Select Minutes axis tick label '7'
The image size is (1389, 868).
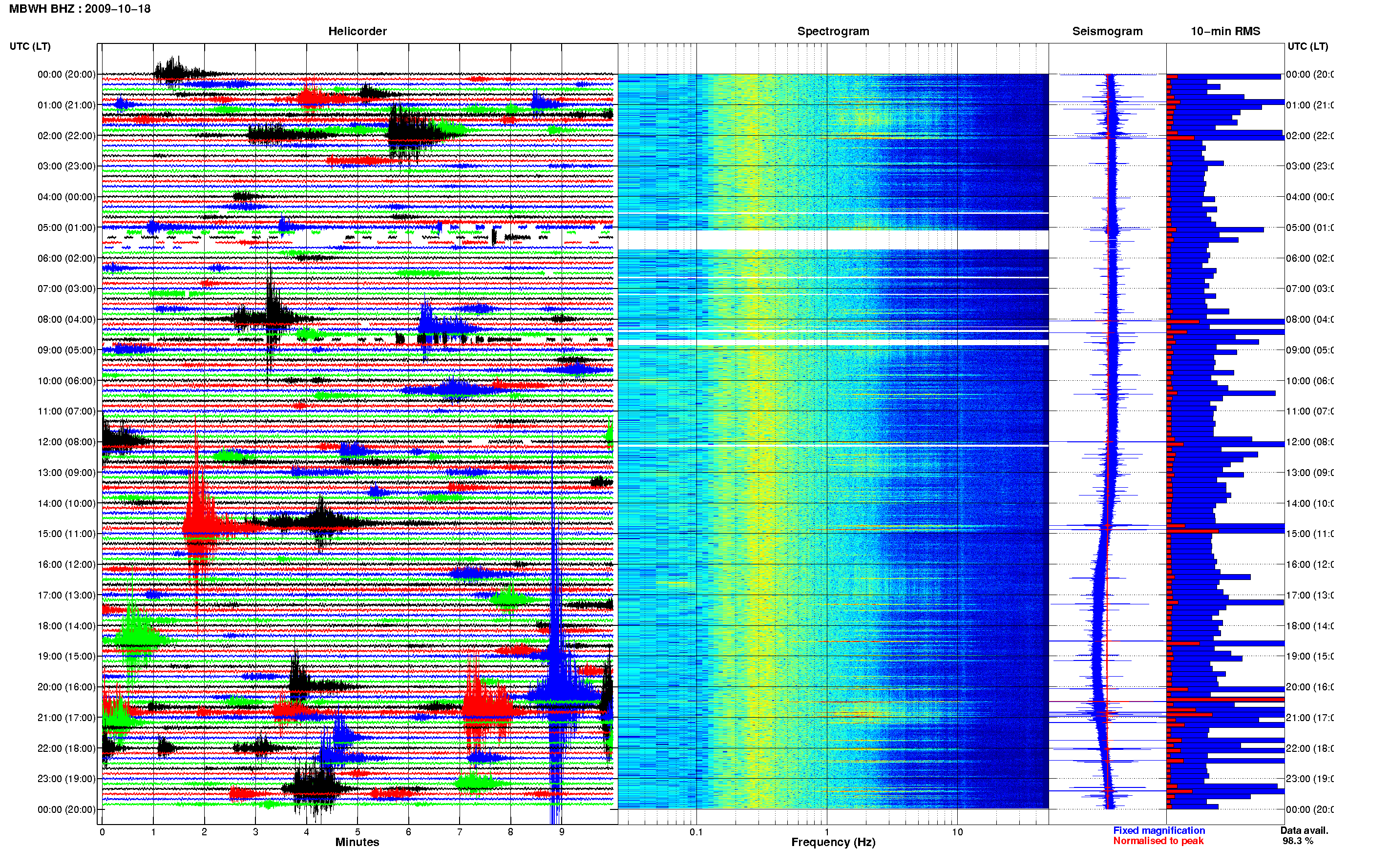(x=460, y=832)
